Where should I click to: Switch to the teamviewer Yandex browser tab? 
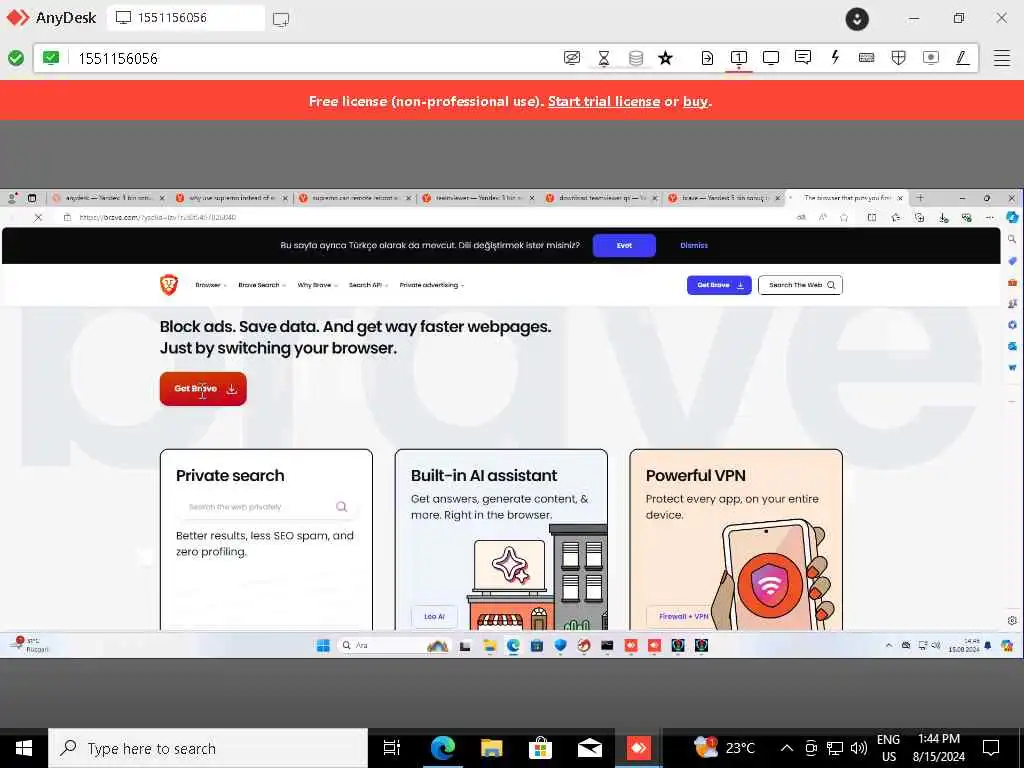pos(478,197)
